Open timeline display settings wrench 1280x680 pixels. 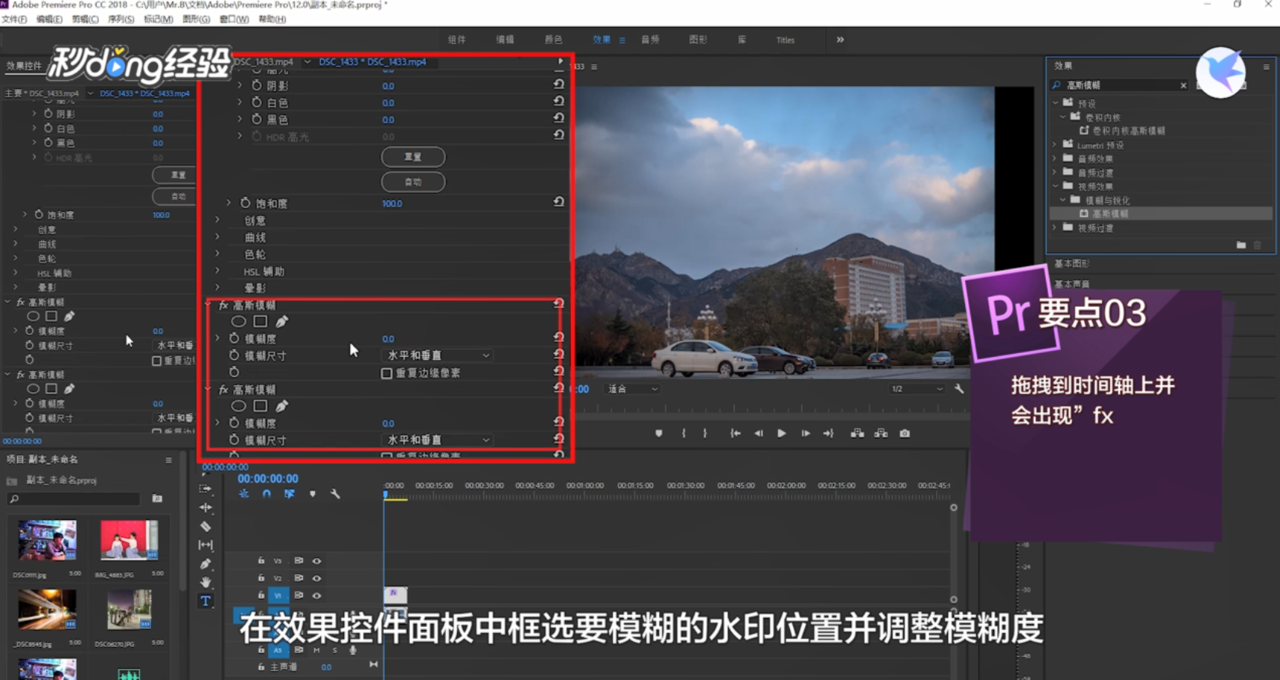point(335,494)
